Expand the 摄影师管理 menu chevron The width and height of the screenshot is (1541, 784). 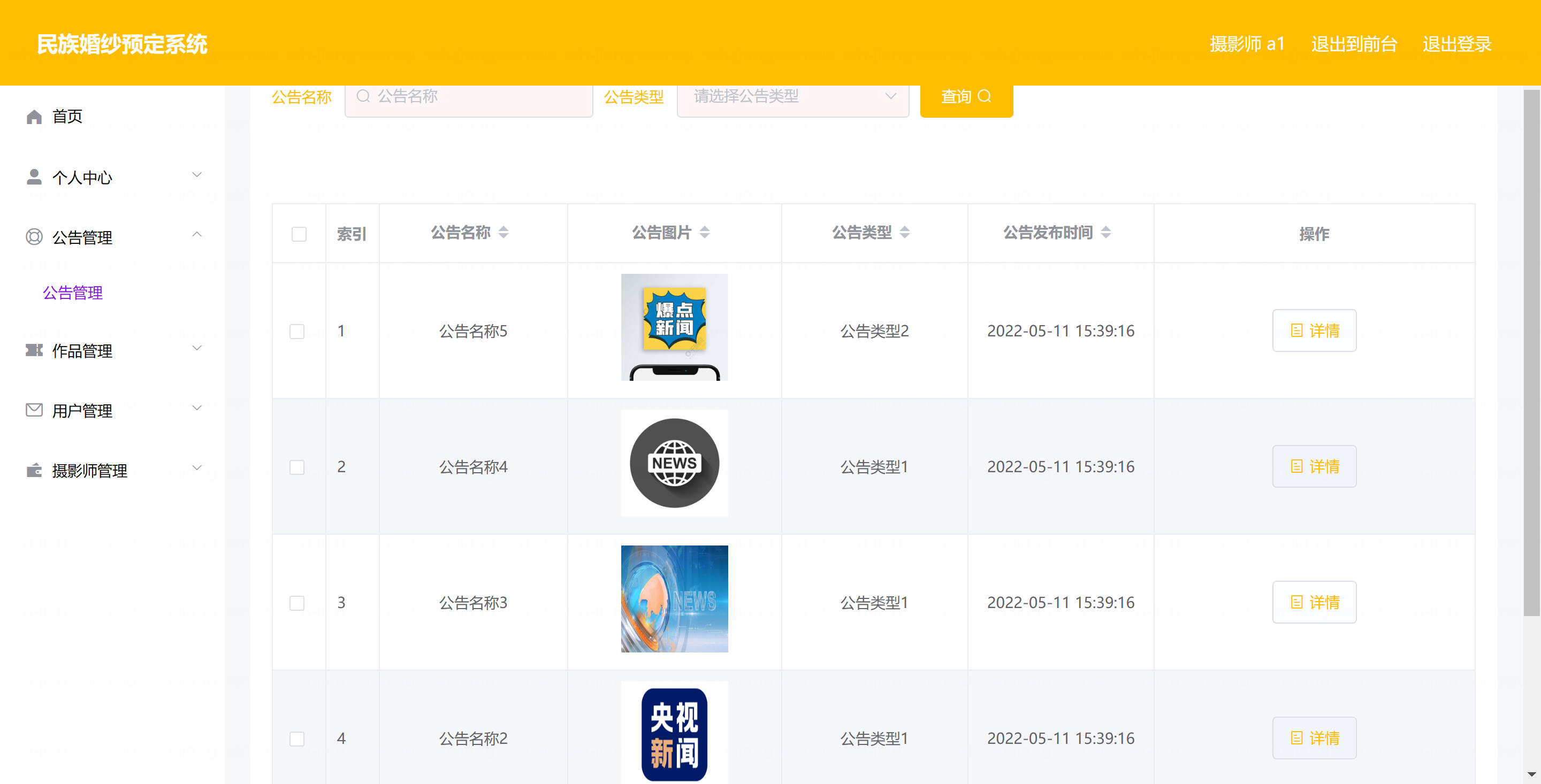click(197, 467)
